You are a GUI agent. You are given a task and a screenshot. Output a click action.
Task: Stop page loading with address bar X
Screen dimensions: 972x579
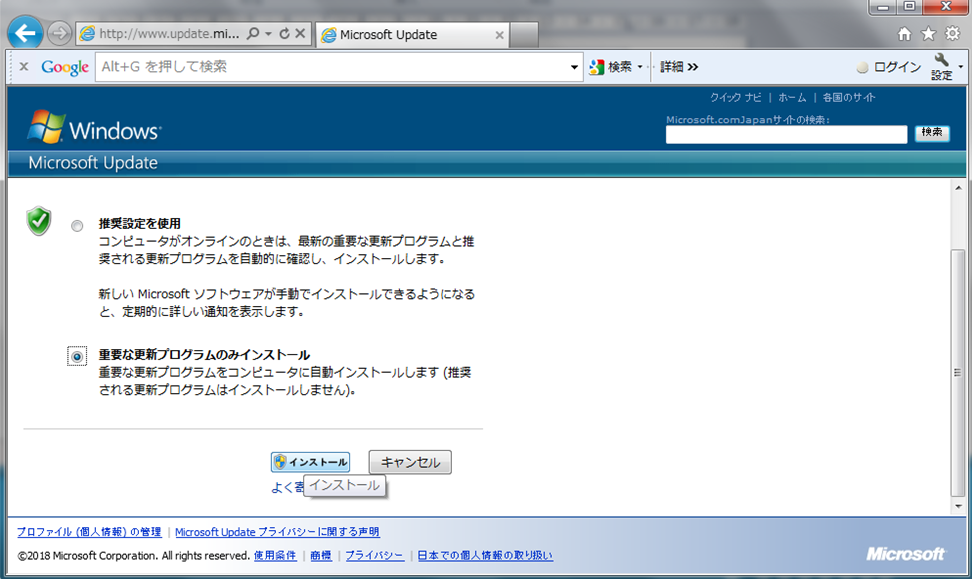(x=300, y=33)
